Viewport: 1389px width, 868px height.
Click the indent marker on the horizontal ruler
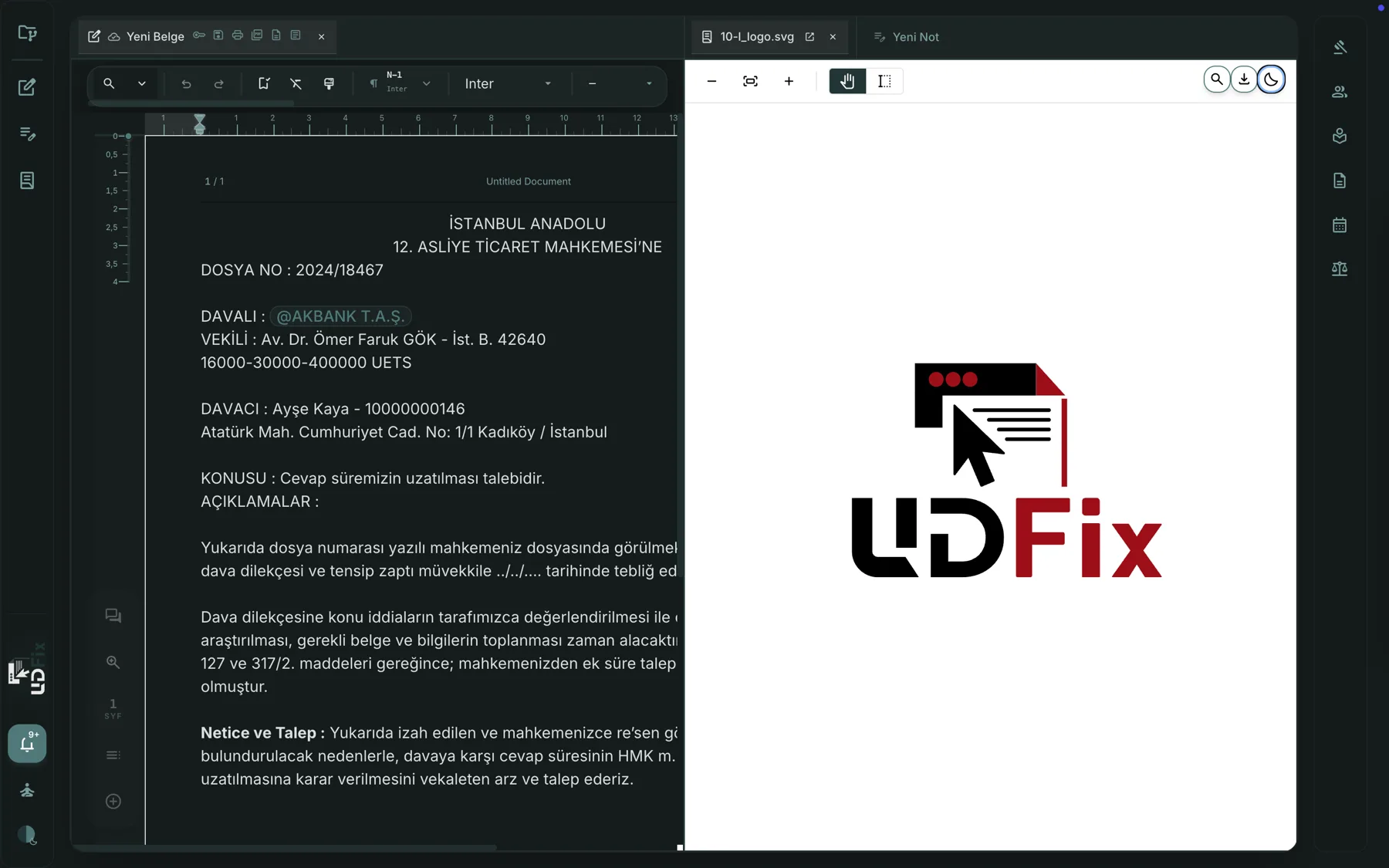200,124
